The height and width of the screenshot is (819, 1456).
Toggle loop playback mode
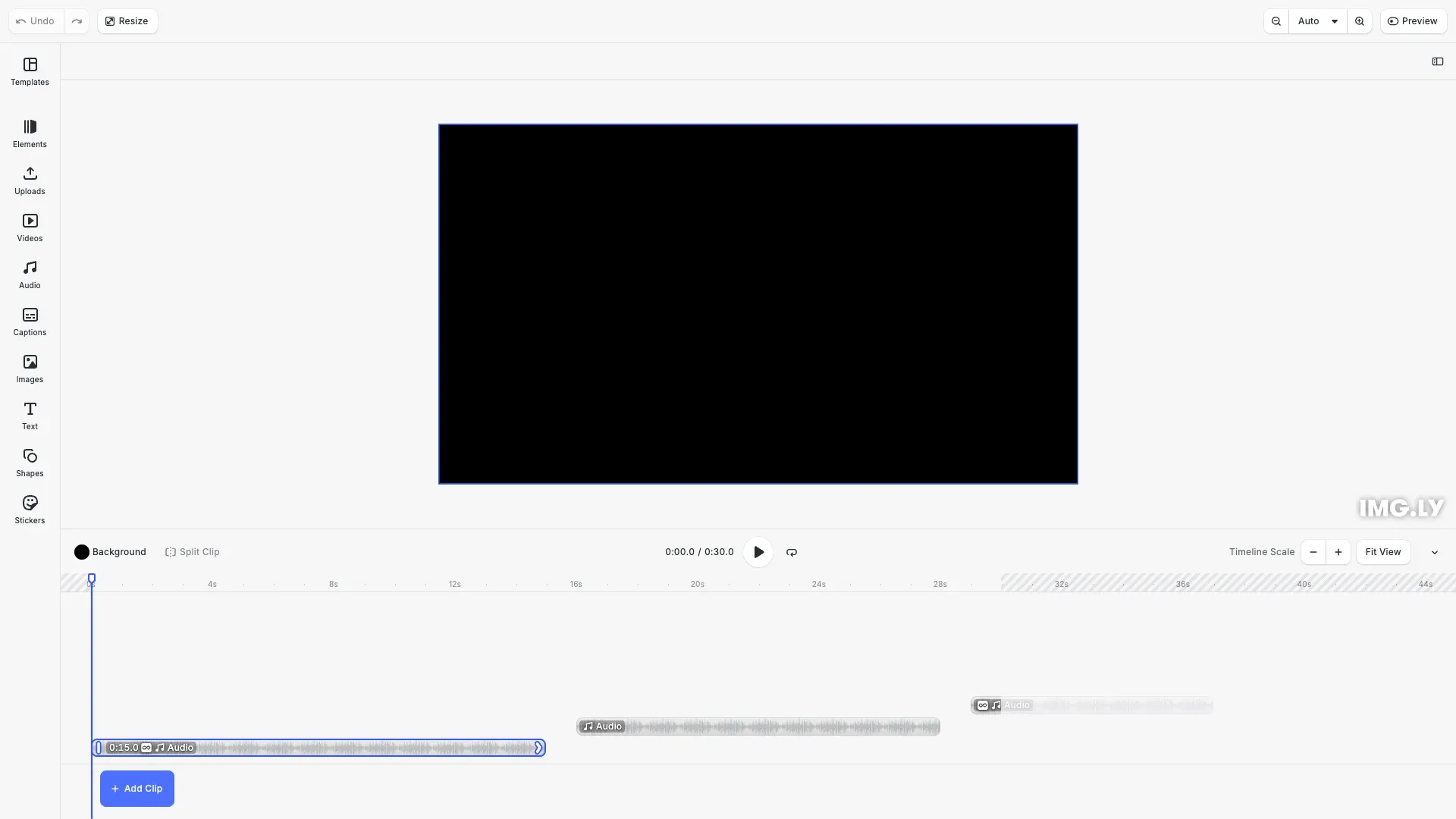tap(791, 551)
